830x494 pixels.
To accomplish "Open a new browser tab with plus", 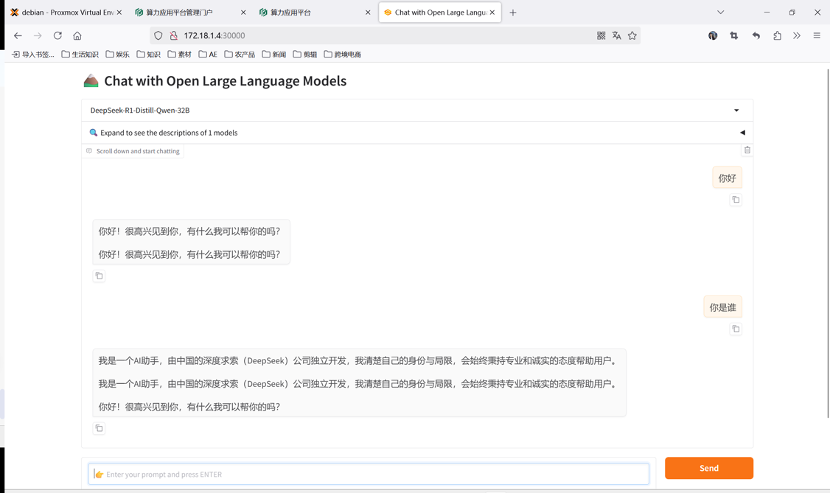I will point(512,12).
